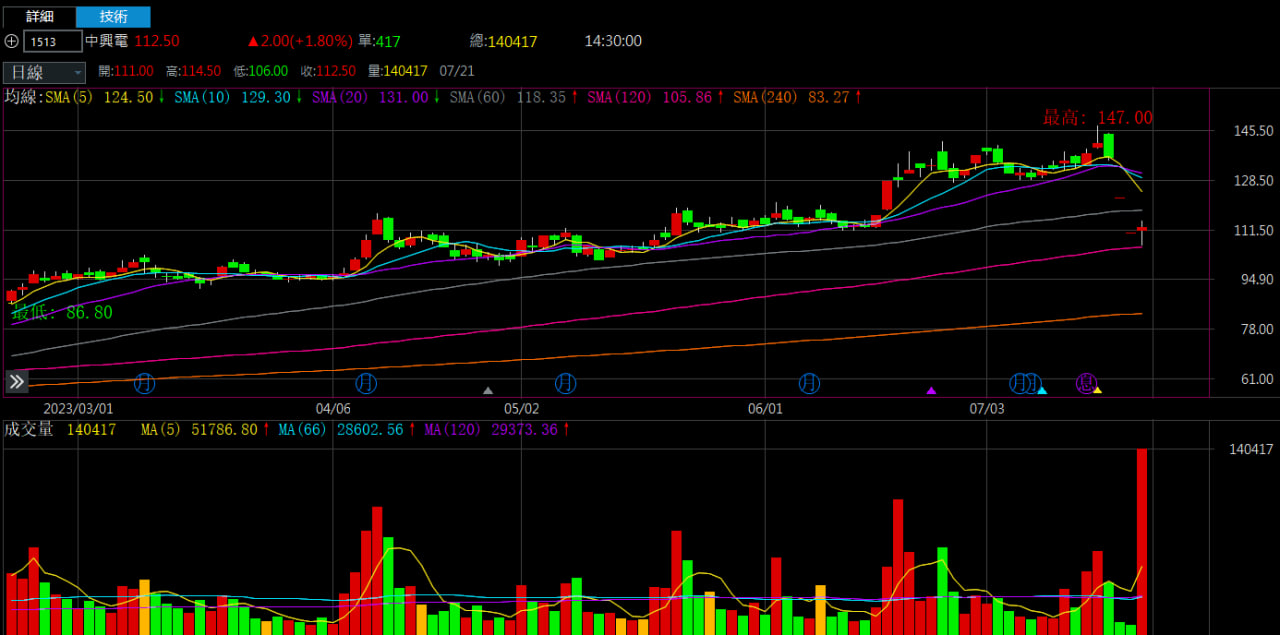Switch to the 詳細 tab
Screen dimensions: 1280x635
pos(39,16)
